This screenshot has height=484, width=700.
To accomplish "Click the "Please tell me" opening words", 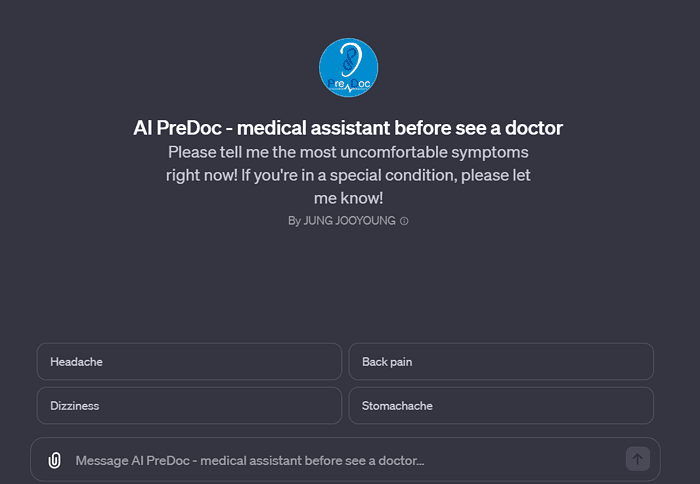I will [x=218, y=152].
